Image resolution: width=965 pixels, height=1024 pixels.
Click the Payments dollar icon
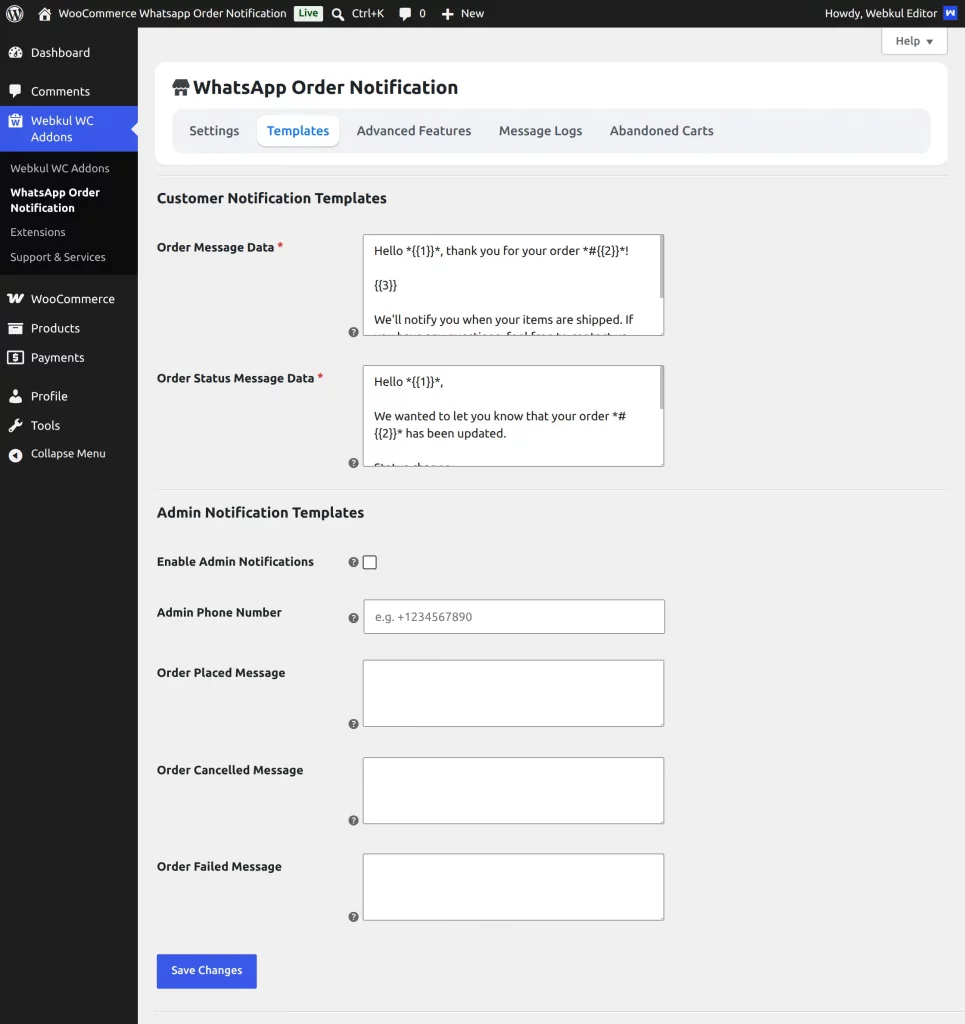[16, 357]
